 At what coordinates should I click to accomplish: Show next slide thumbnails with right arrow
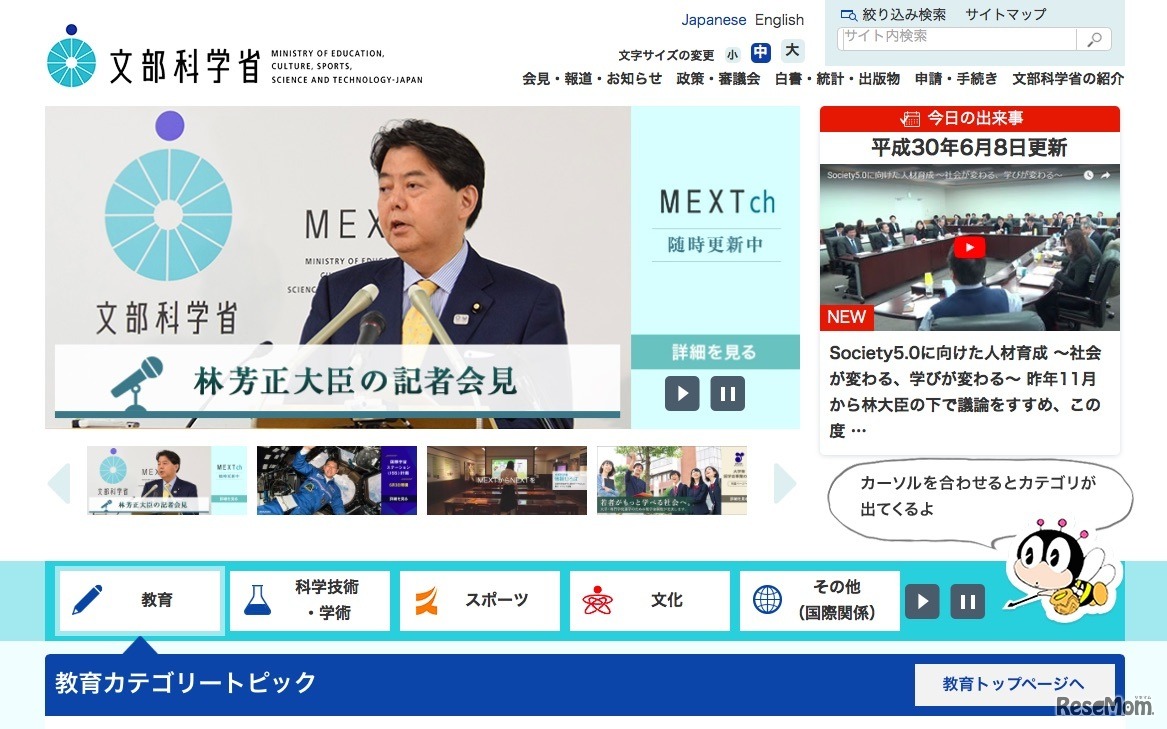[x=785, y=483]
